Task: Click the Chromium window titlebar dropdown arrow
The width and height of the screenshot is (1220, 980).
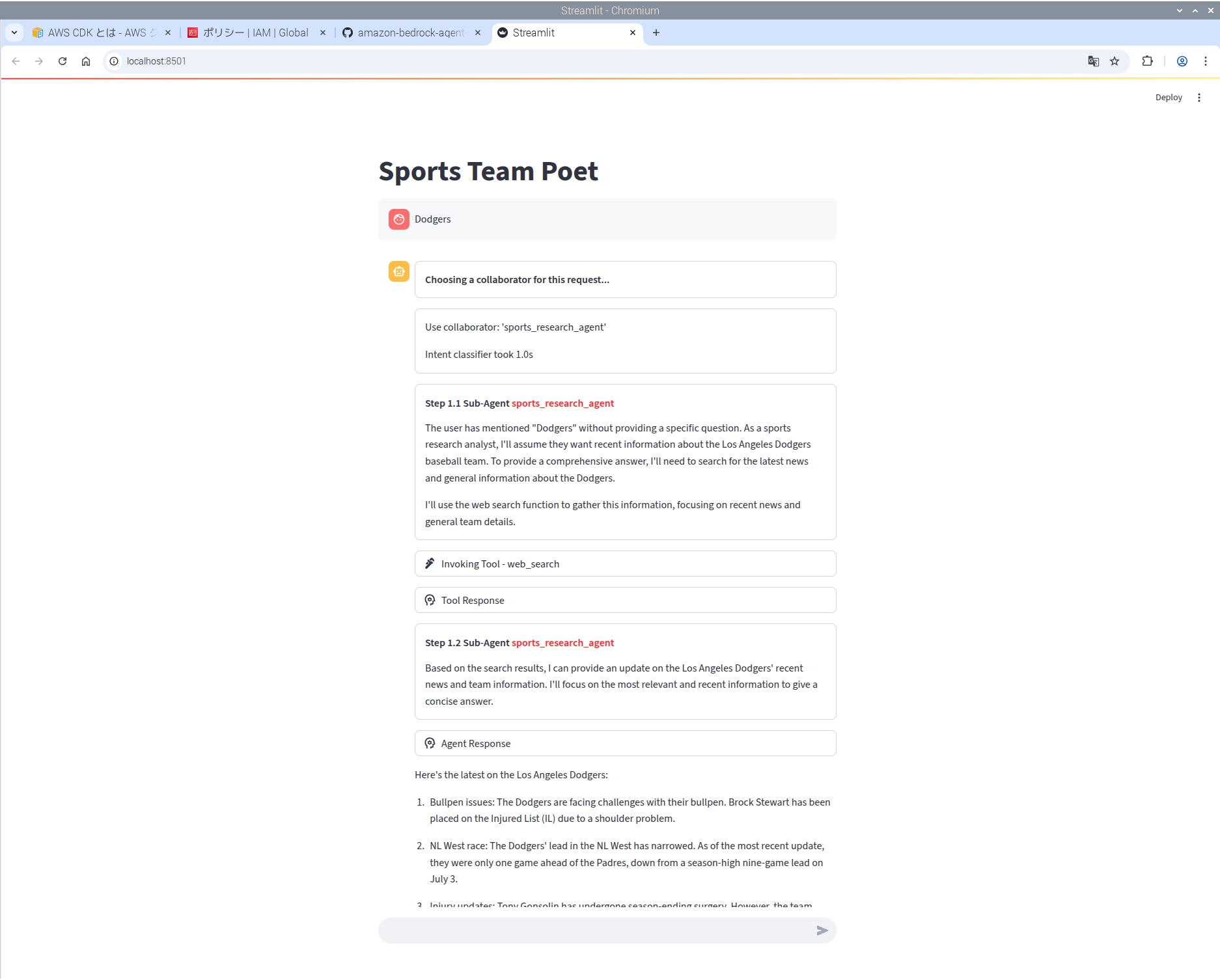Action: pos(1180,10)
